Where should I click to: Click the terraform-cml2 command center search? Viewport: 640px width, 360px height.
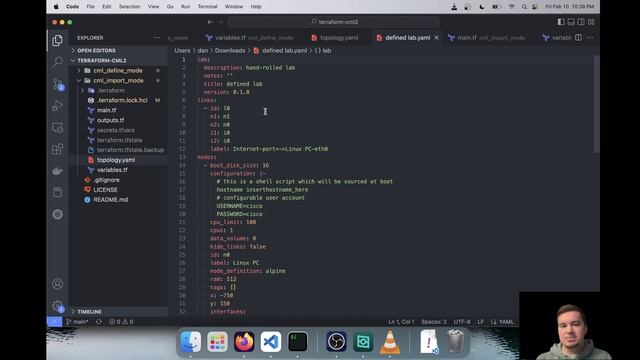click(x=334, y=22)
